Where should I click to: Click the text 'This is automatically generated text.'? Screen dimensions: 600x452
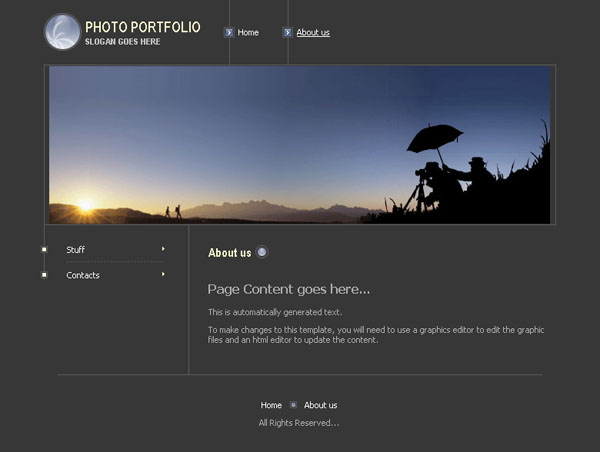point(275,312)
